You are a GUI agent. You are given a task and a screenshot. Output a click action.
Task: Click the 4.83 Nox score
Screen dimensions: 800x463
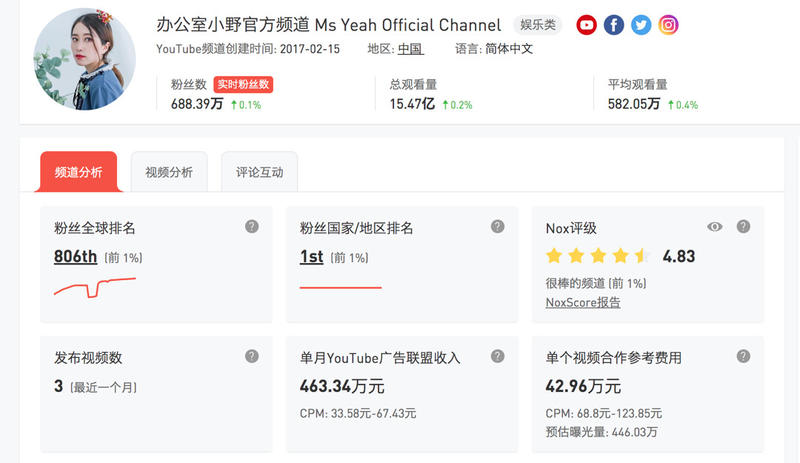[x=679, y=256]
